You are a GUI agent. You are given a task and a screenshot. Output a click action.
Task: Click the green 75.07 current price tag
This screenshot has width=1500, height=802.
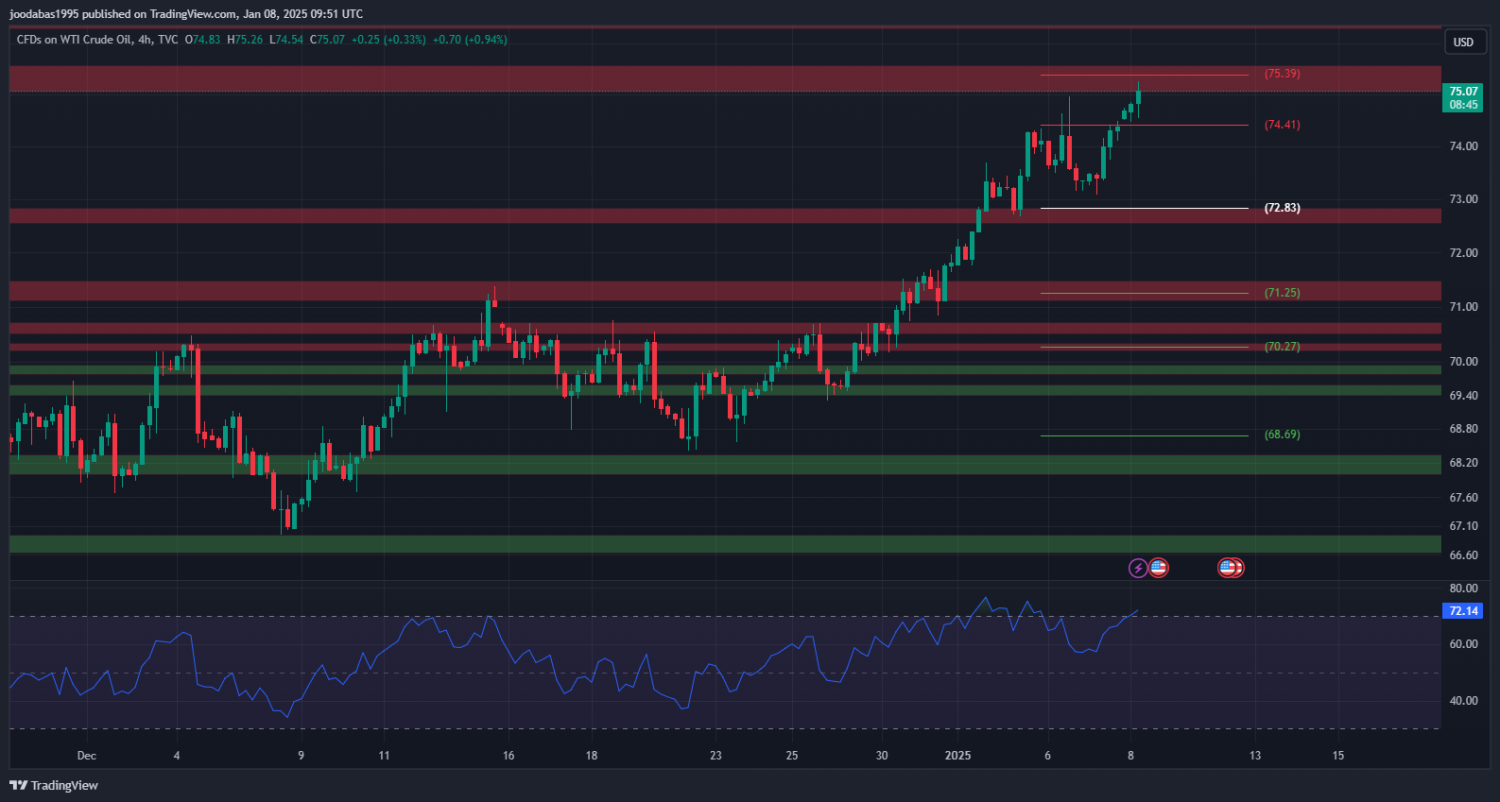(x=1463, y=97)
